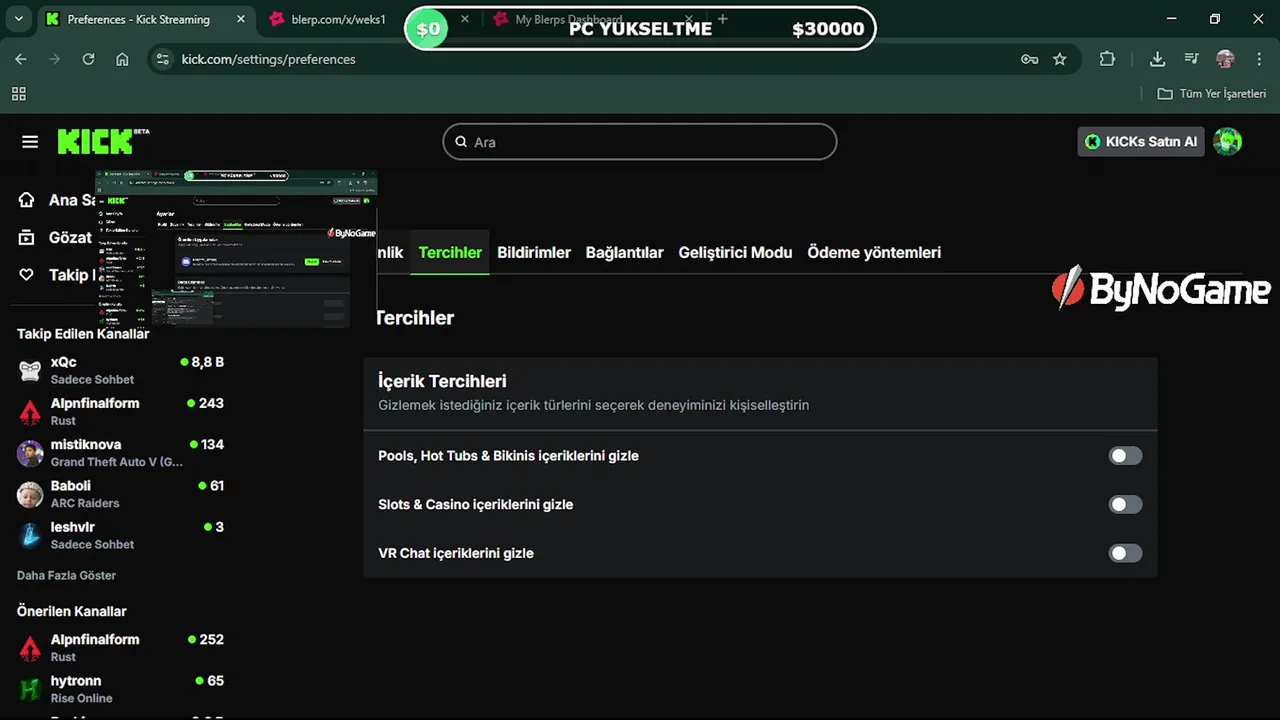This screenshot has height=720, width=1280.
Task: Focus the Ara search field
Action: [640, 142]
